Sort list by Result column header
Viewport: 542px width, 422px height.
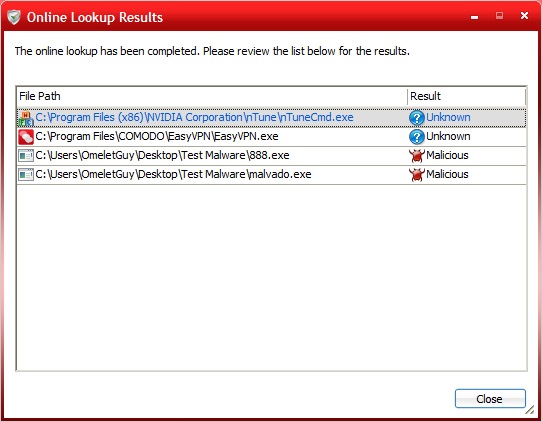pyautogui.click(x=466, y=96)
